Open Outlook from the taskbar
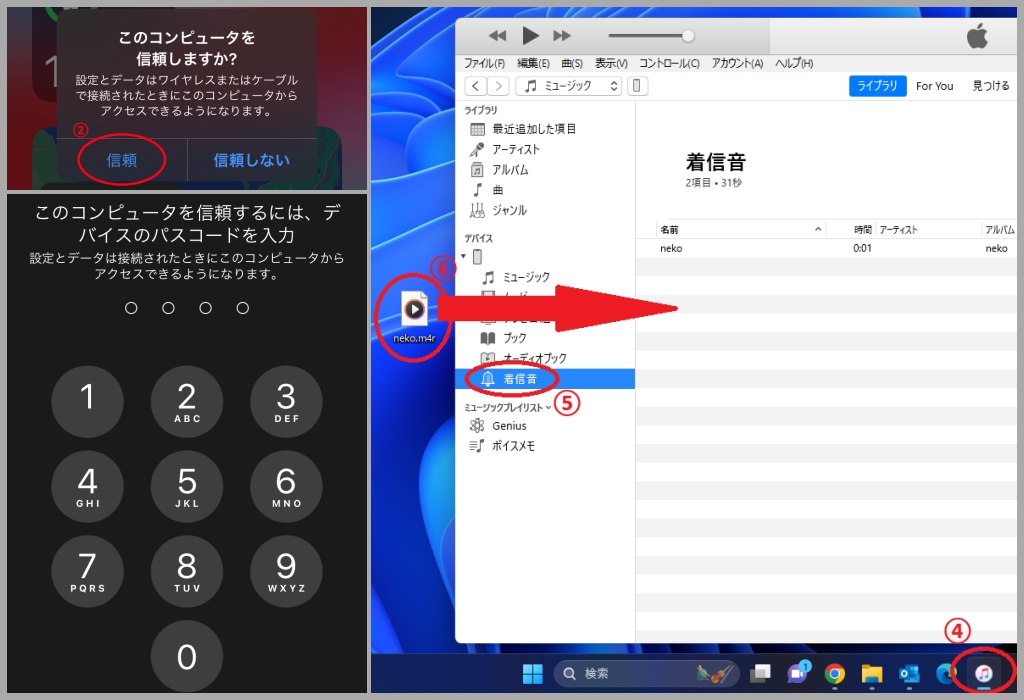Screen dimensions: 1024x700 [x=909, y=673]
